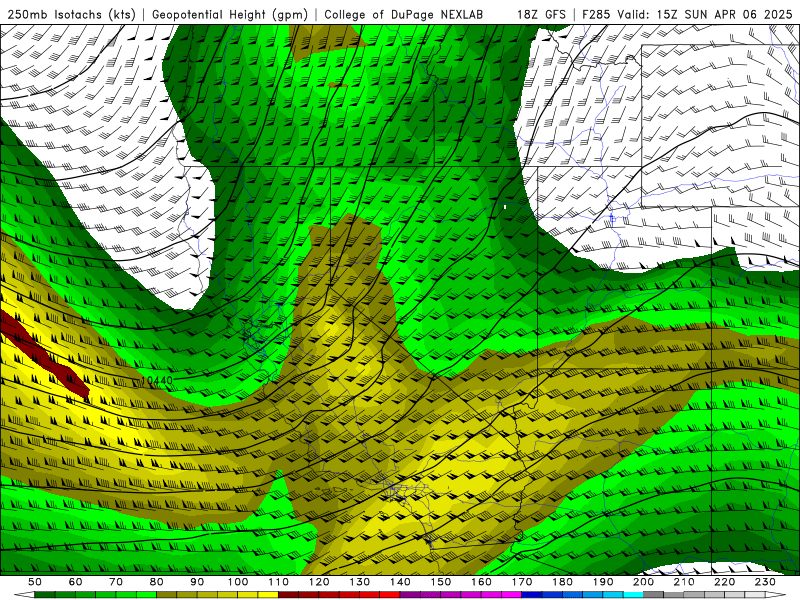The image size is (800, 600).
Task: Select the "18Z GFS" model run label
Action: point(542,15)
